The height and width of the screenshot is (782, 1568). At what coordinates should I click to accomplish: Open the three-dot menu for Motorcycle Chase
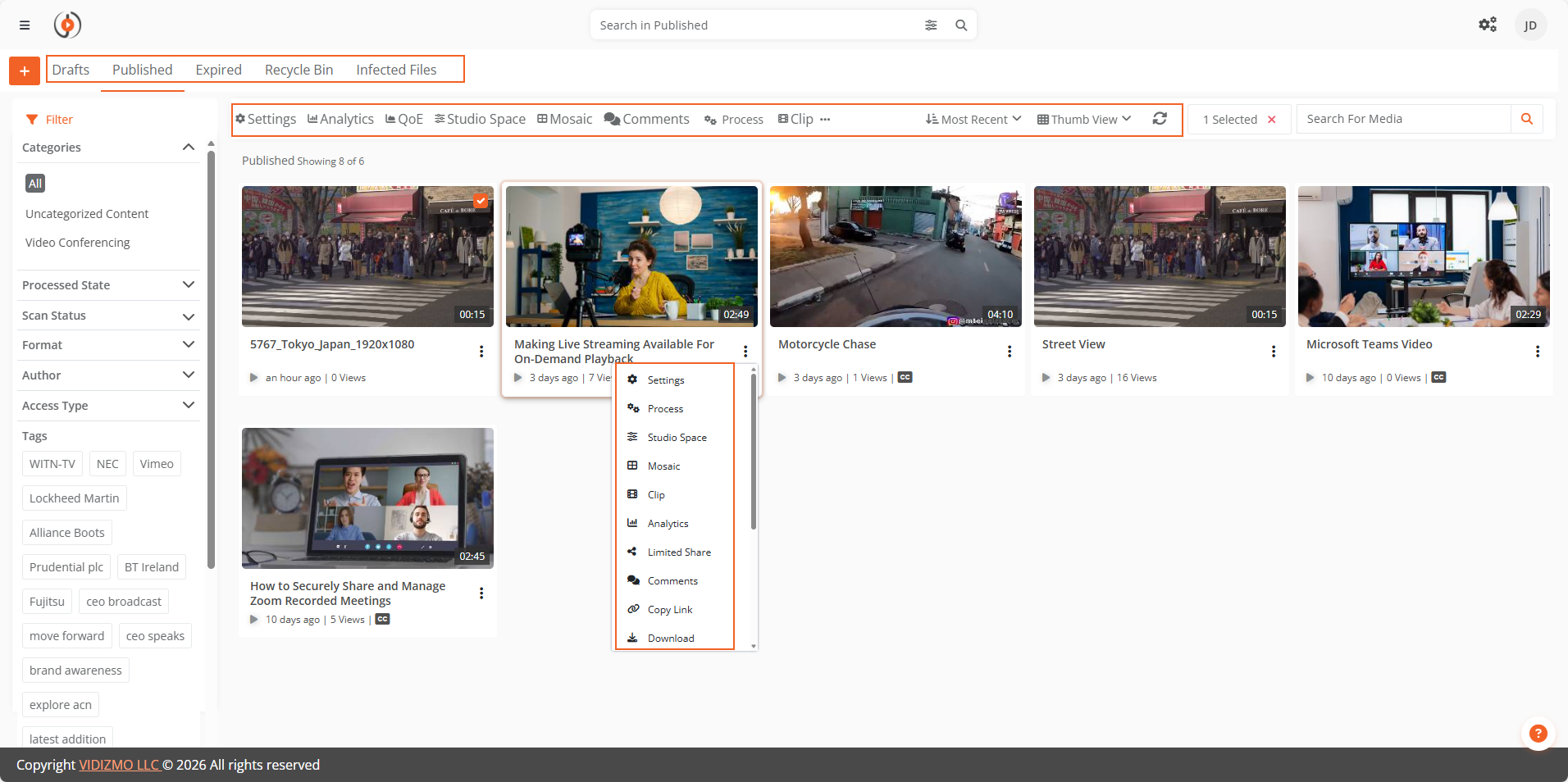click(x=1009, y=352)
